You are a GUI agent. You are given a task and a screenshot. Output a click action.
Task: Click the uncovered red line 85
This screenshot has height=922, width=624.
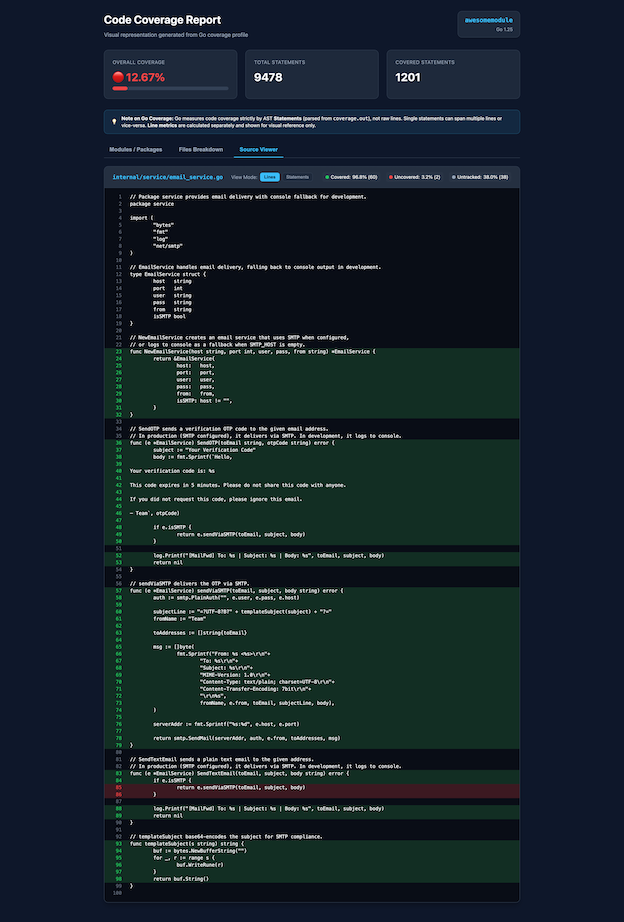(x=312, y=787)
